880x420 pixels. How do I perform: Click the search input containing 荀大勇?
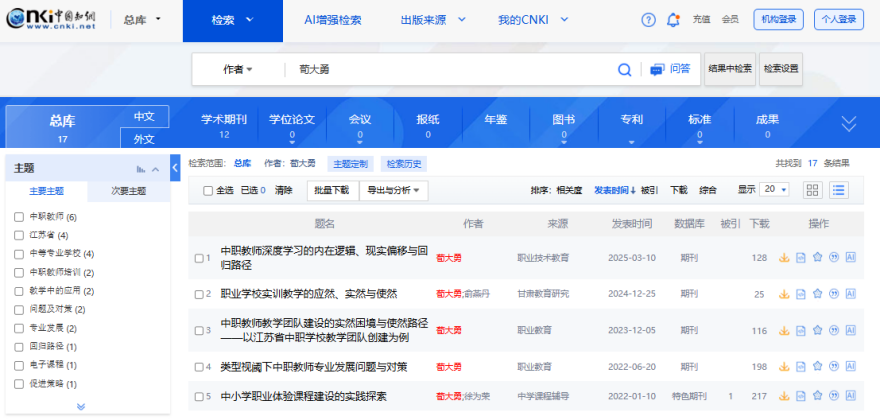coord(450,69)
